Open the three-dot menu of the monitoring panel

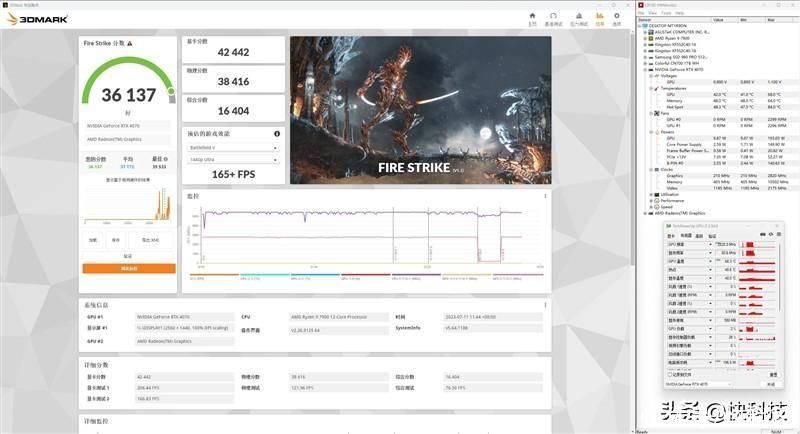pos(545,196)
